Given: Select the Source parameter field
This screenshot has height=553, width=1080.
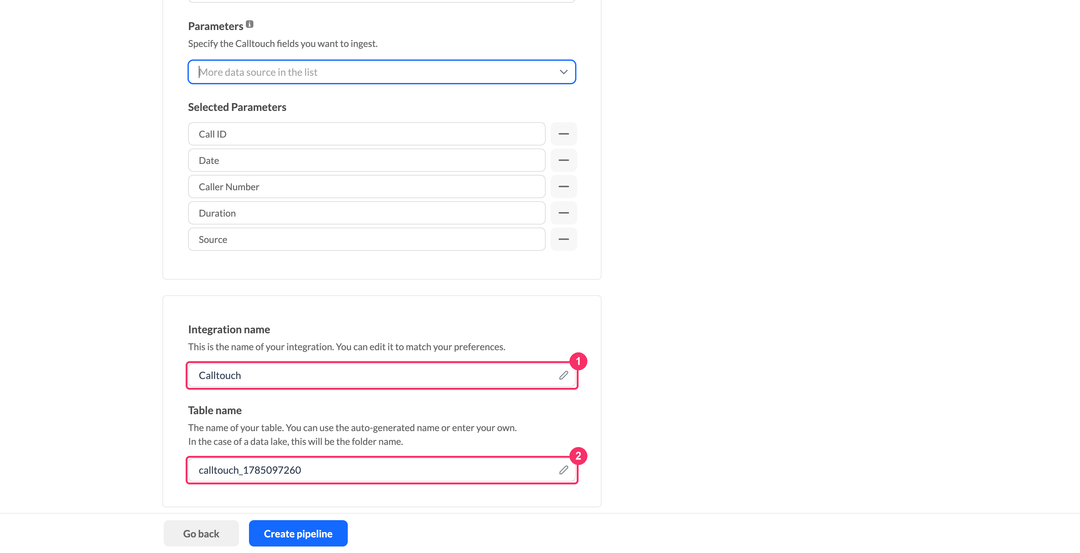Looking at the screenshot, I should click(366, 240).
